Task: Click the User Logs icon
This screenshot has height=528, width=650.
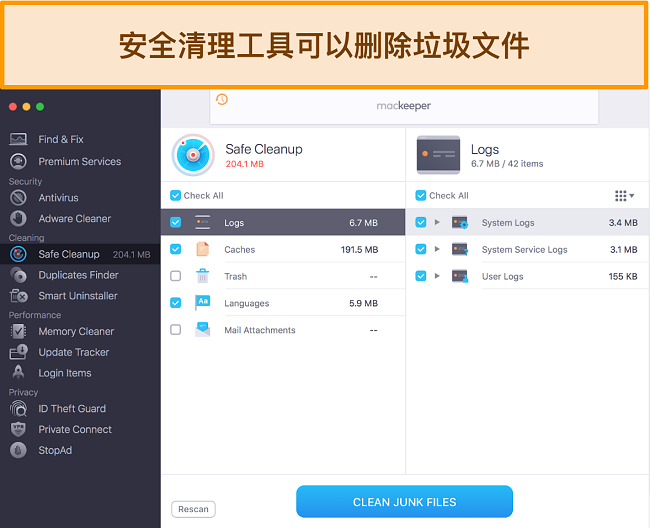Action: (x=460, y=276)
